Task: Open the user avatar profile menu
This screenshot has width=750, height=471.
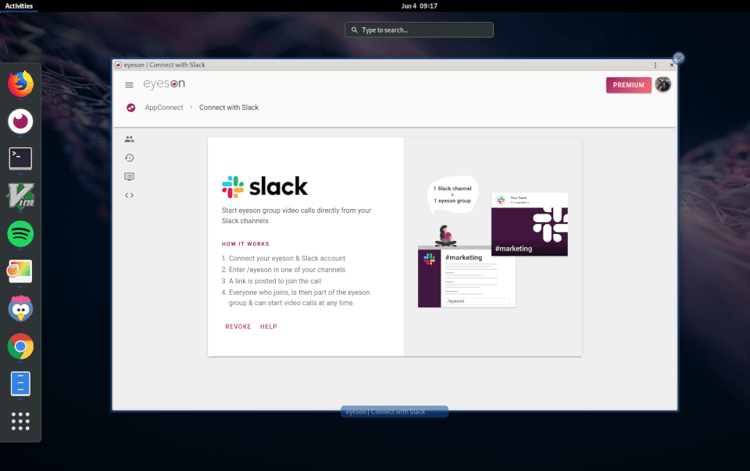Action: pyautogui.click(x=663, y=85)
